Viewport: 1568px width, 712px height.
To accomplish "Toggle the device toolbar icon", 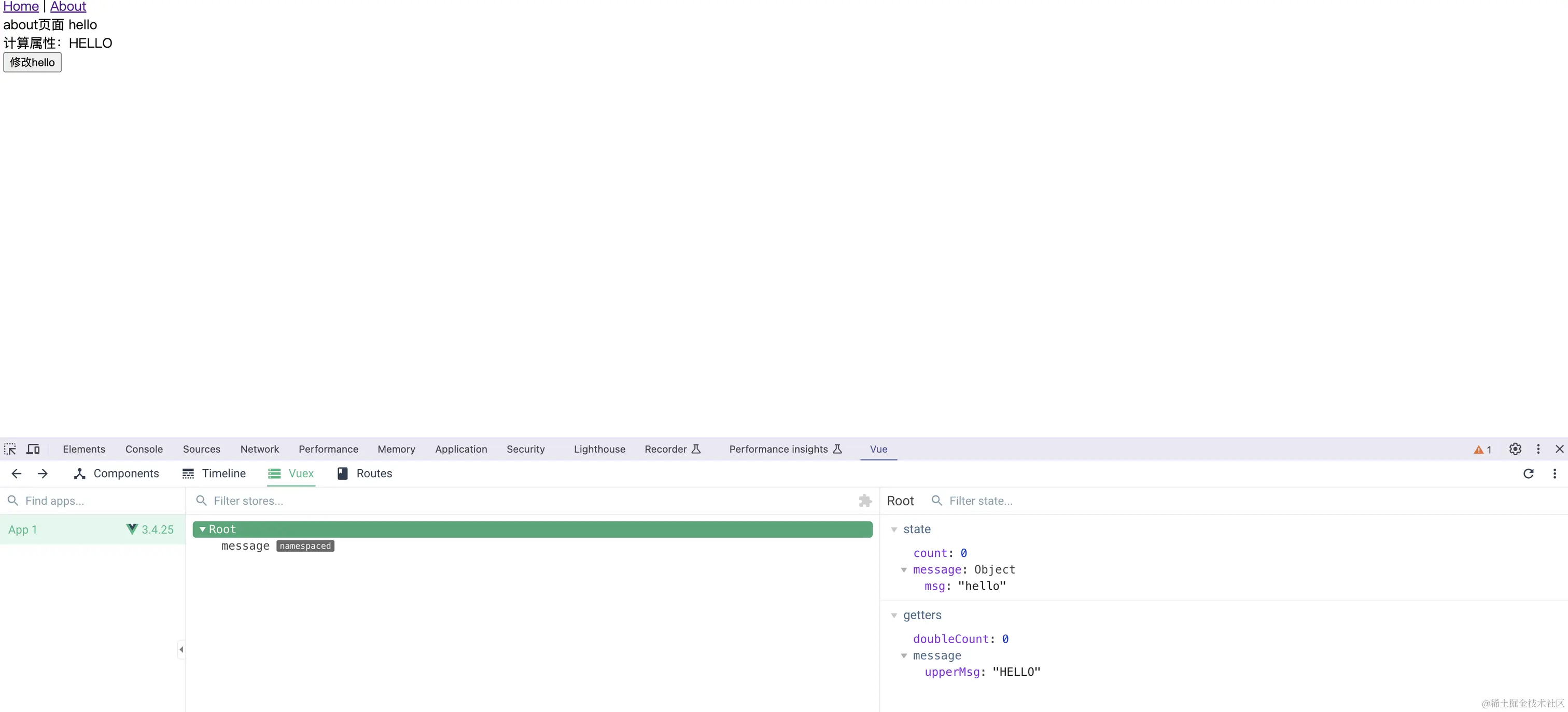I will 33,449.
